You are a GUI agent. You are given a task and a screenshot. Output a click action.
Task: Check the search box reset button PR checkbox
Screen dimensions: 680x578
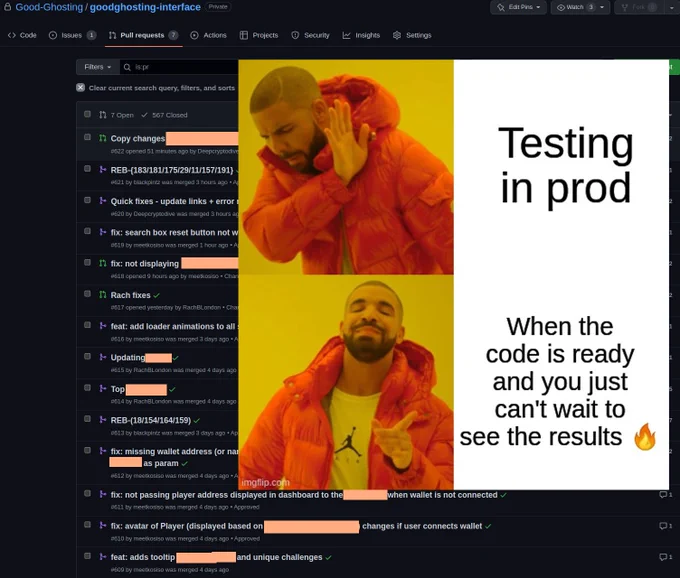(x=88, y=231)
